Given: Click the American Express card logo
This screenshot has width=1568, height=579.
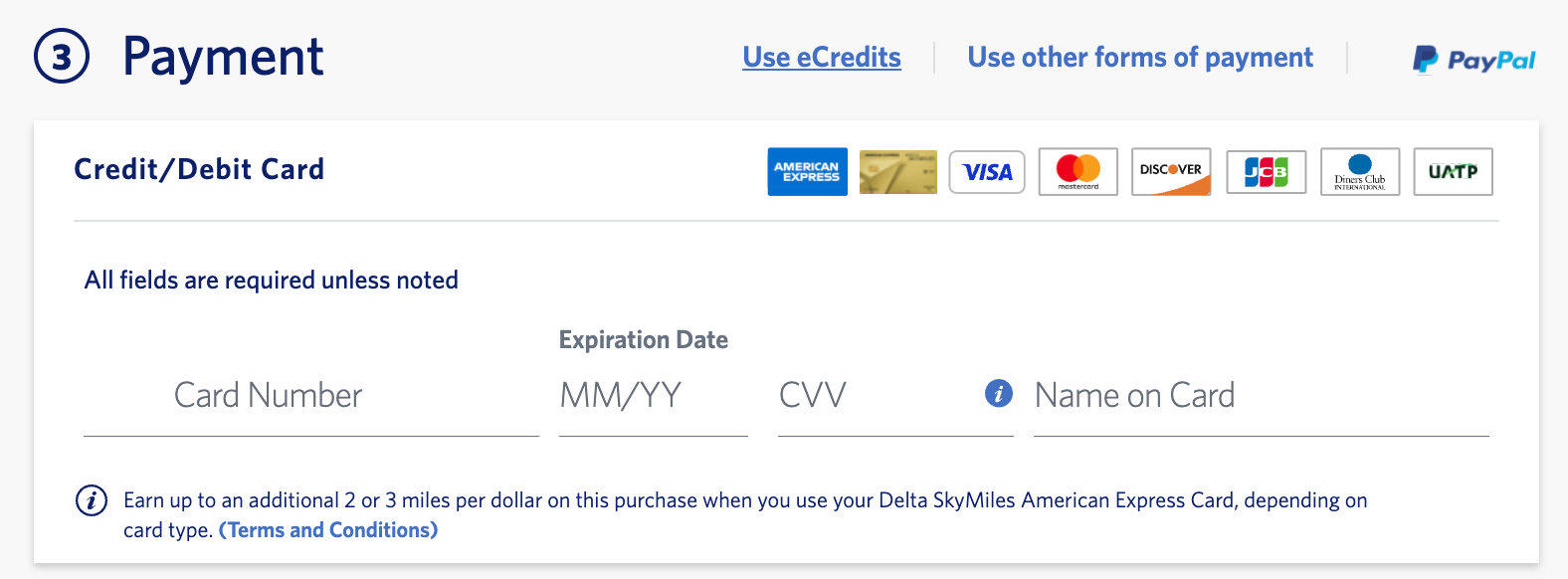Looking at the screenshot, I should (x=807, y=171).
